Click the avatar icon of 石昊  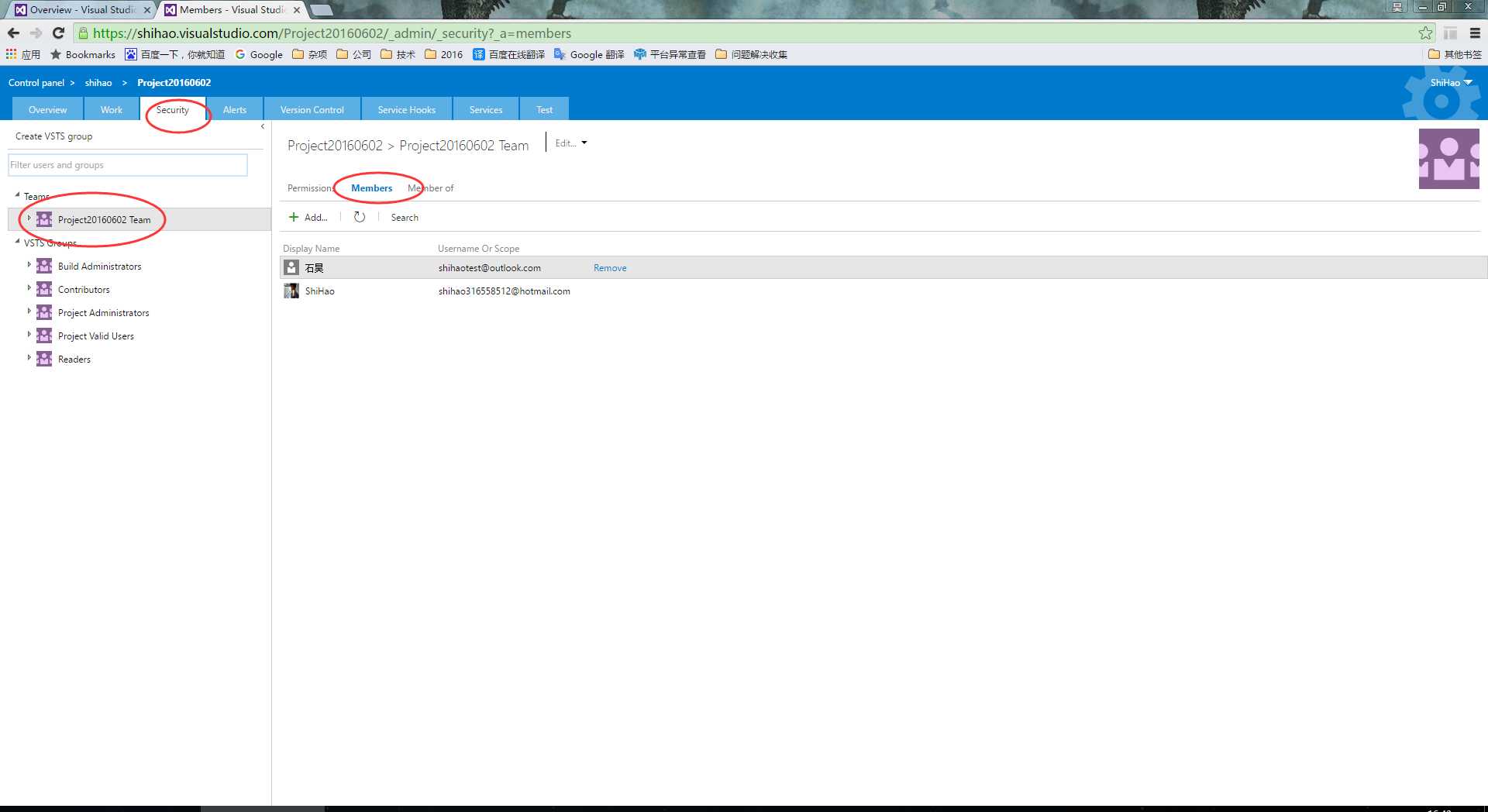coord(291,267)
